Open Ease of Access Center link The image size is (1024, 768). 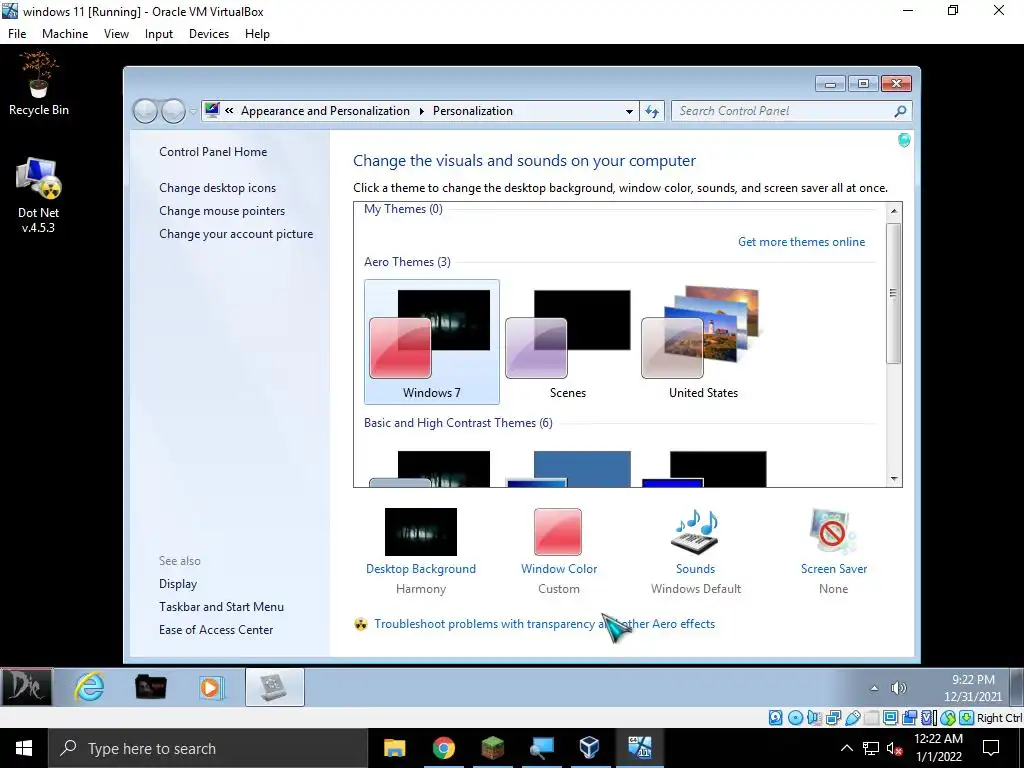click(216, 630)
